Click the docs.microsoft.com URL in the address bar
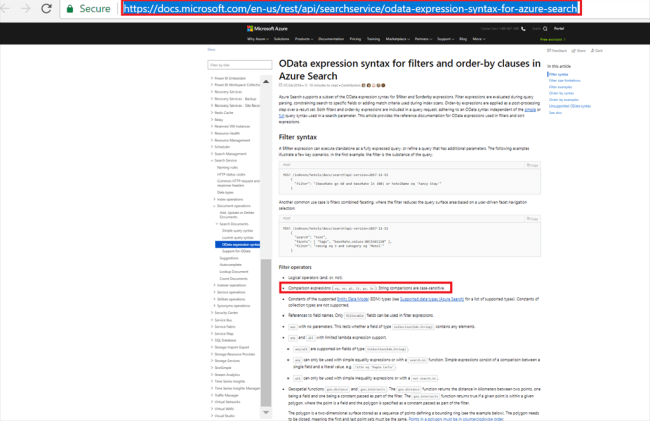 351,9
